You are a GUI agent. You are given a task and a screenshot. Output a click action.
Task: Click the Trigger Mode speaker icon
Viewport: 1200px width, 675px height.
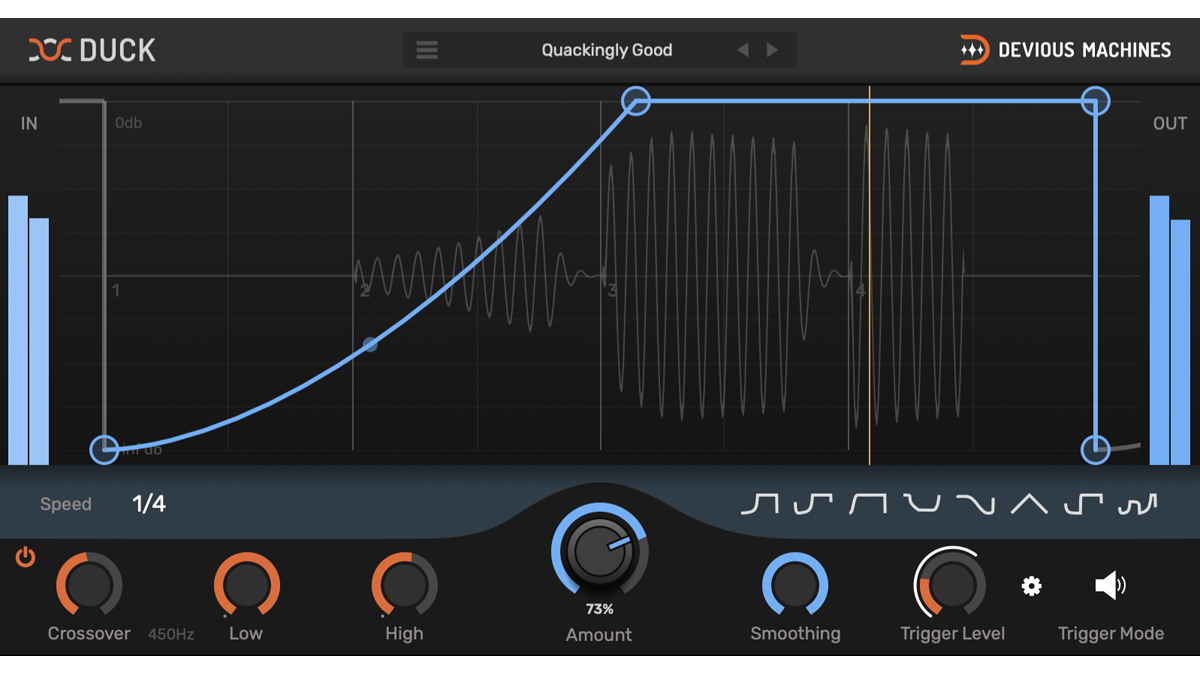(1110, 587)
